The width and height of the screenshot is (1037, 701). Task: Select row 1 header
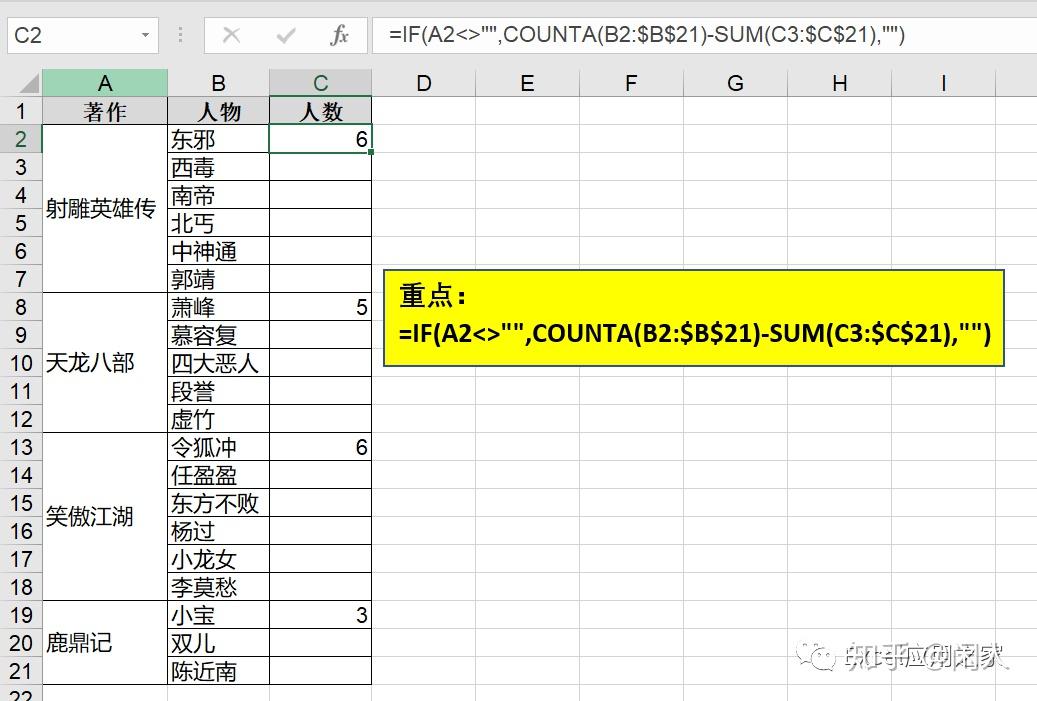pyautogui.click(x=21, y=111)
